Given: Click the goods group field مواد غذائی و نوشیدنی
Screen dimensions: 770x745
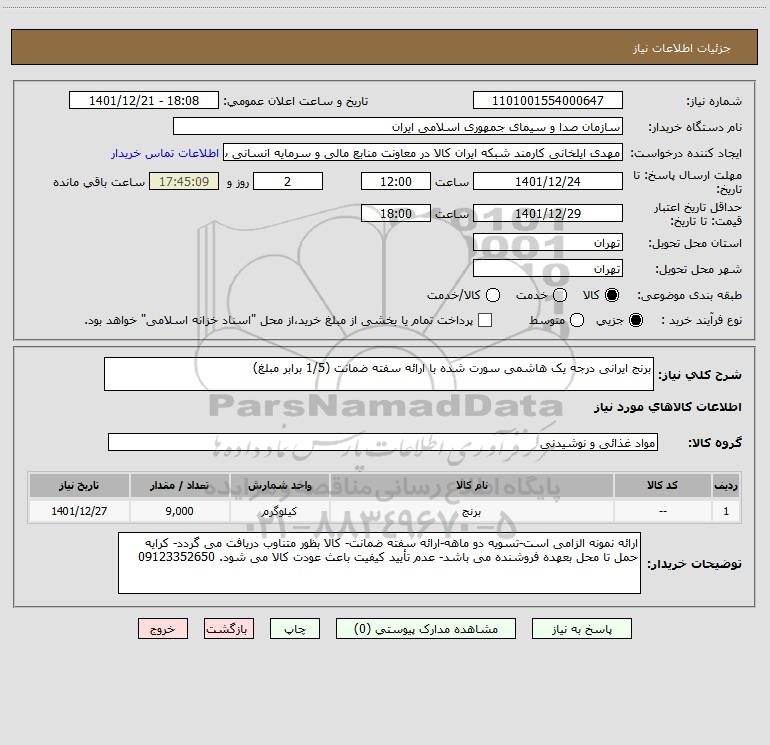Looking at the screenshot, I should pos(383,442).
